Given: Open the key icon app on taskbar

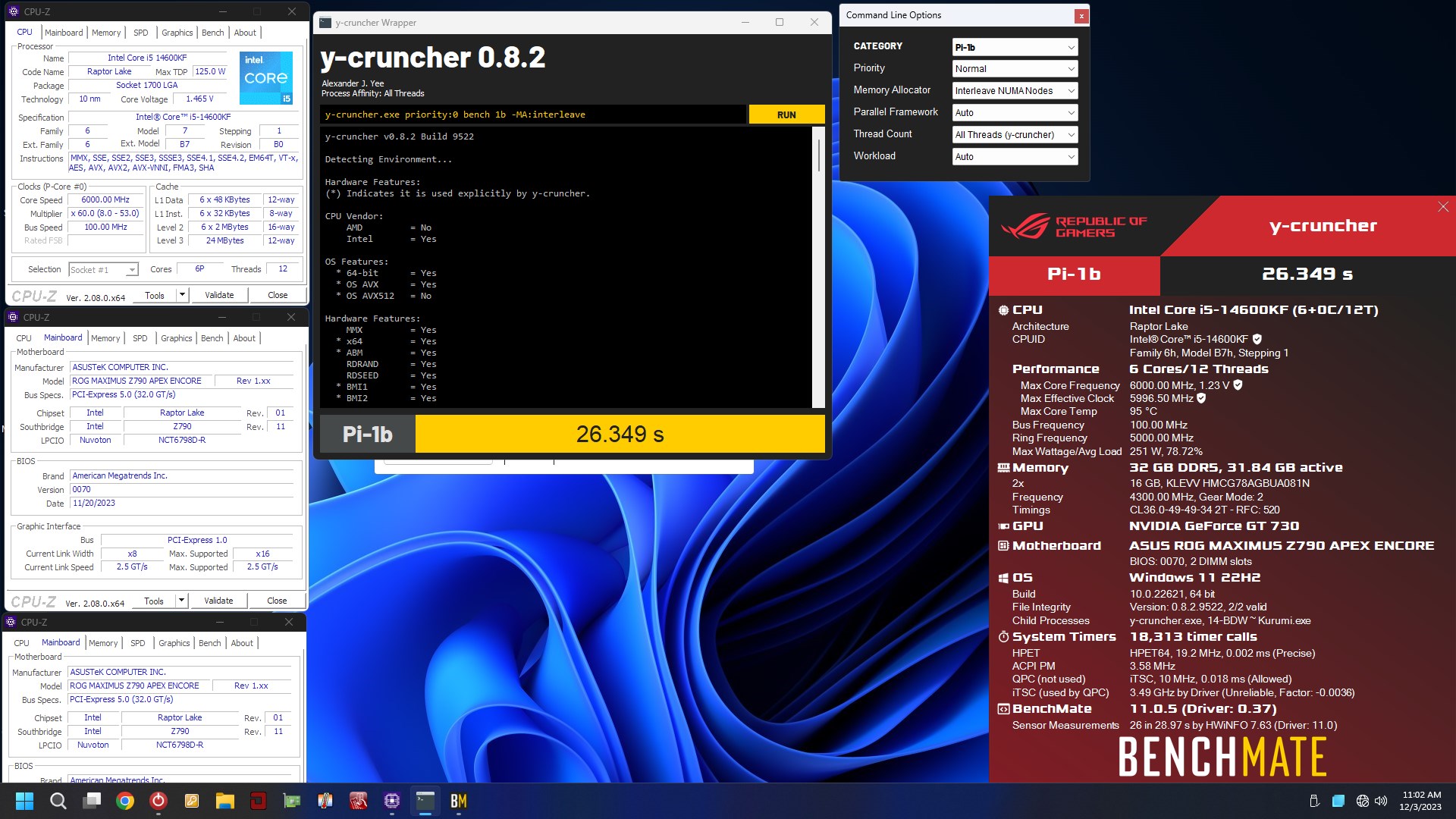Looking at the screenshot, I should pyautogui.click(x=192, y=801).
